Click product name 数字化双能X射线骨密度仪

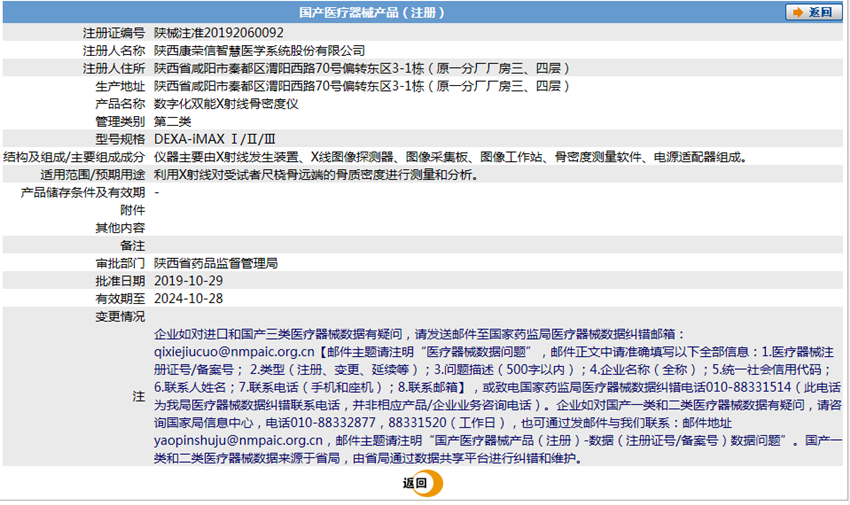point(226,104)
